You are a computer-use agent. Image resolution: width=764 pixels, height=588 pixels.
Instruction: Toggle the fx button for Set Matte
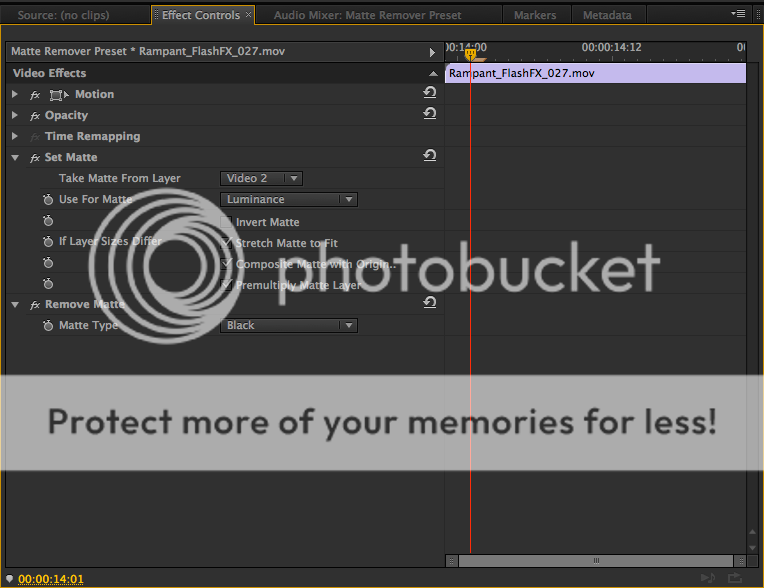pos(35,158)
